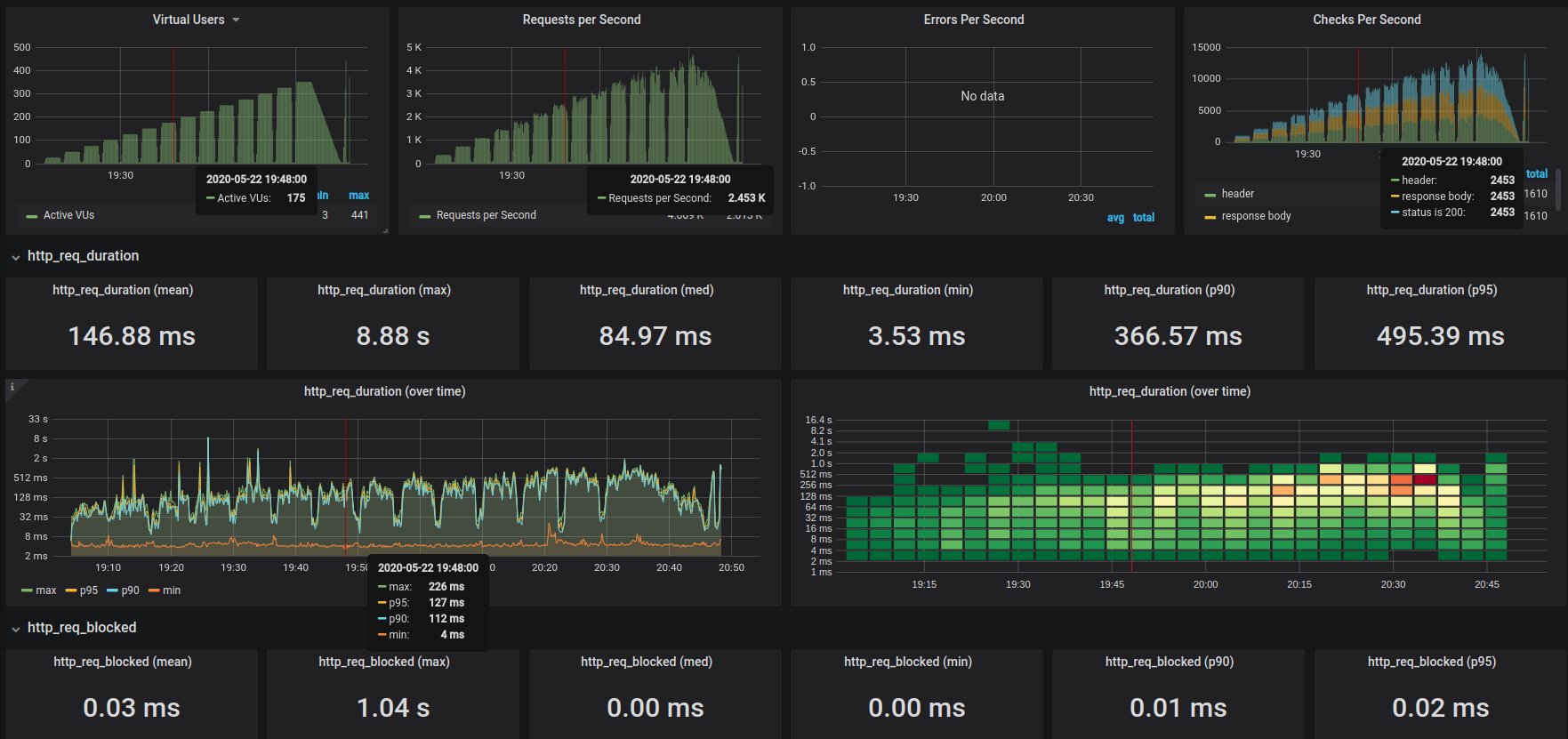This screenshot has height=739, width=1568.
Task: Click the 8.88 s max duration value
Action: [393, 336]
